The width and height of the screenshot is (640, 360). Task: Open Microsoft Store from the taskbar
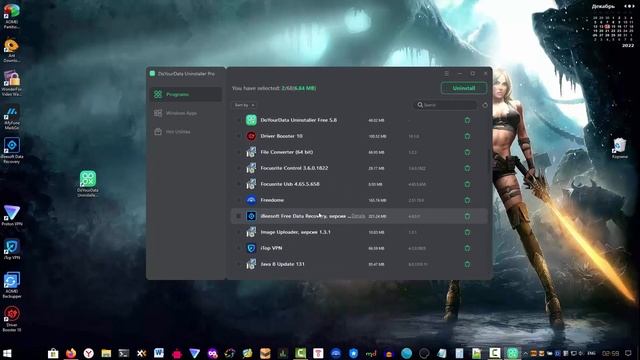tap(53, 353)
